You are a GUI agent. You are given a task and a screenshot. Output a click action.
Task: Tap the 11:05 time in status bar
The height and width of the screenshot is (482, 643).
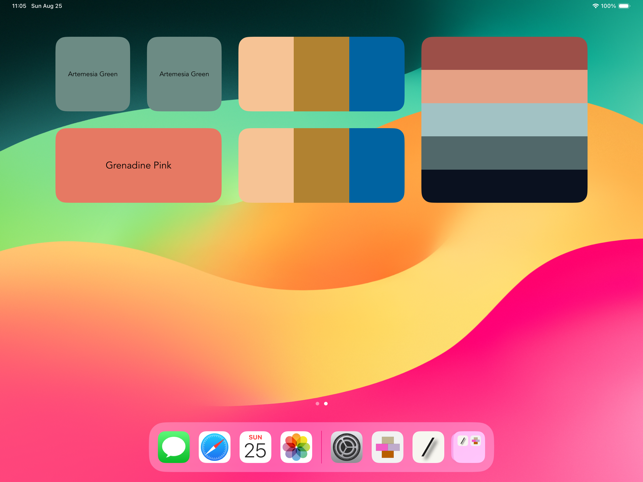(19, 6)
